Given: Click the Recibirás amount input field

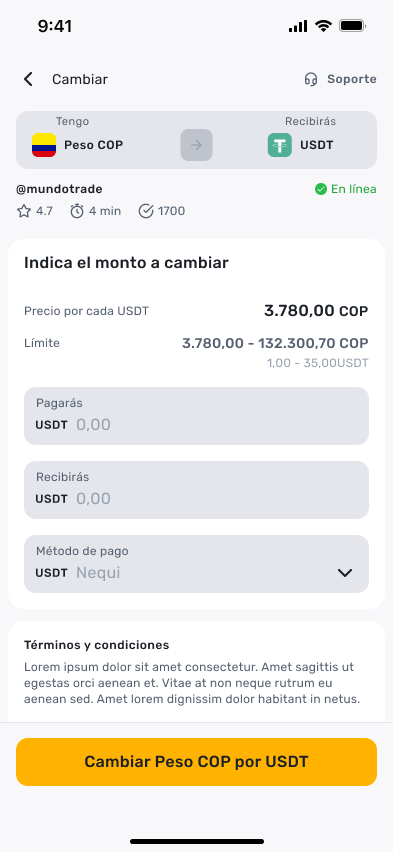Looking at the screenshot, I should point(196,490).
